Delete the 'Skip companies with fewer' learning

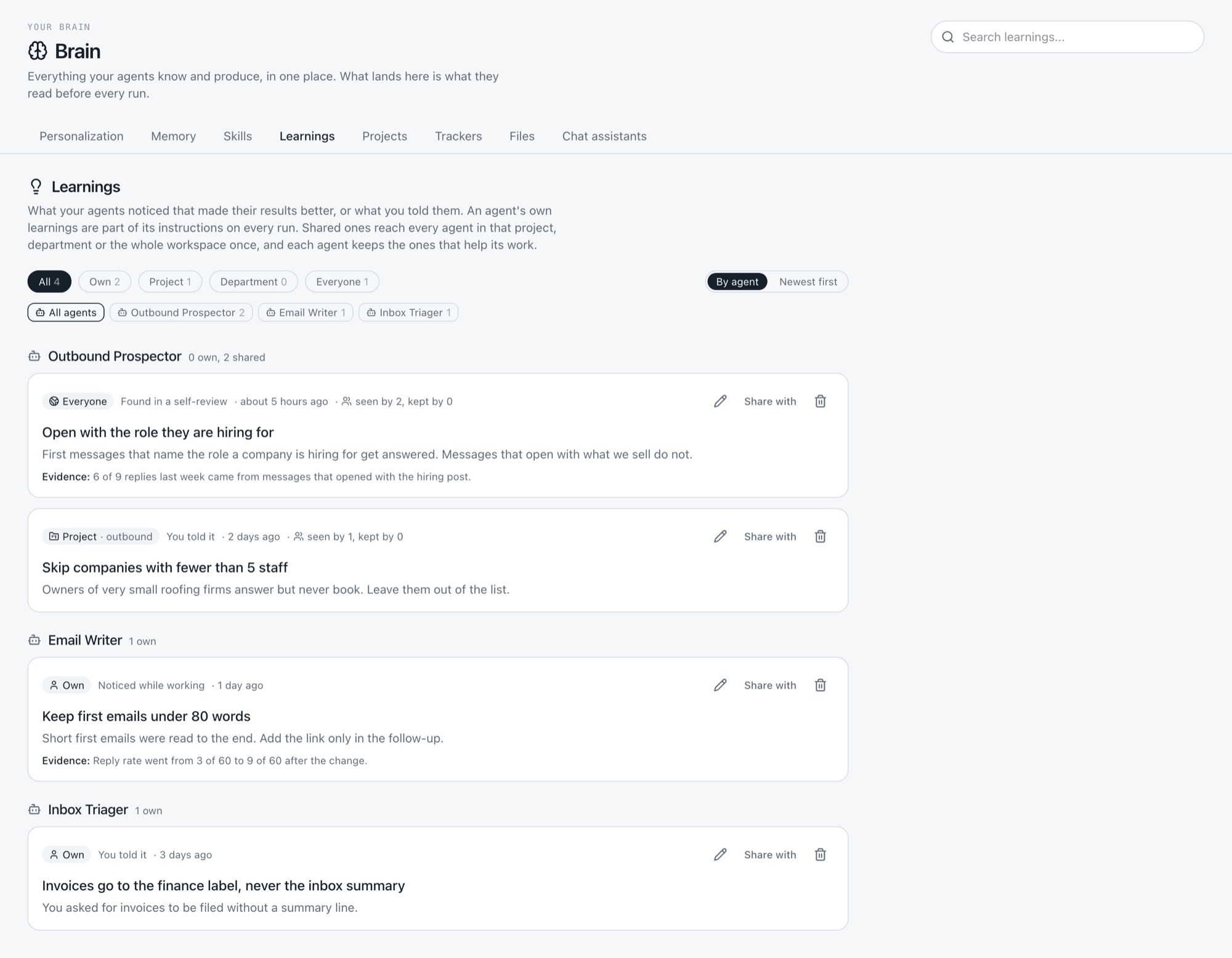820,537
